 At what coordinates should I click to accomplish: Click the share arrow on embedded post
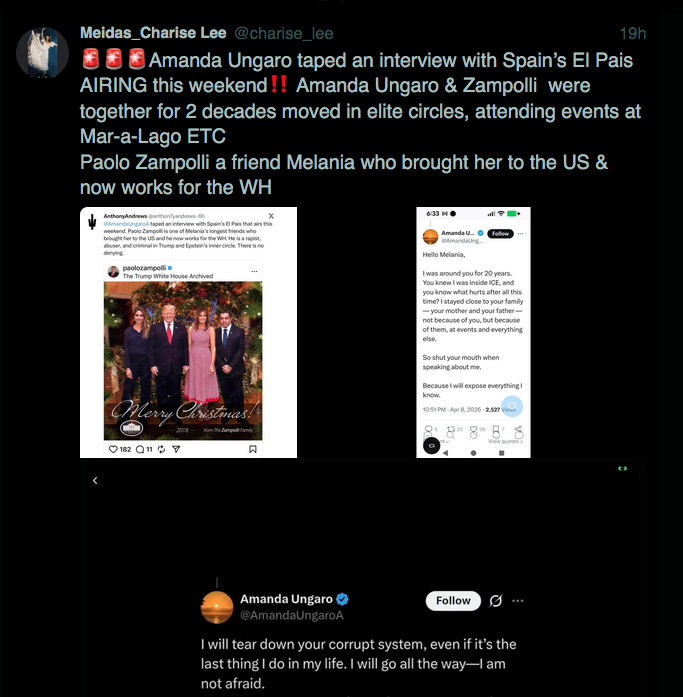(x=176, y=449)
